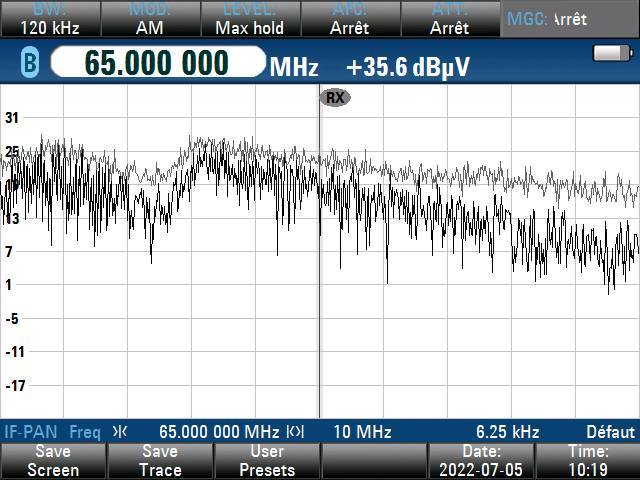Click the blue B indicator icon
The height and width of the screenshot is (480, 640).
(30, 65)
